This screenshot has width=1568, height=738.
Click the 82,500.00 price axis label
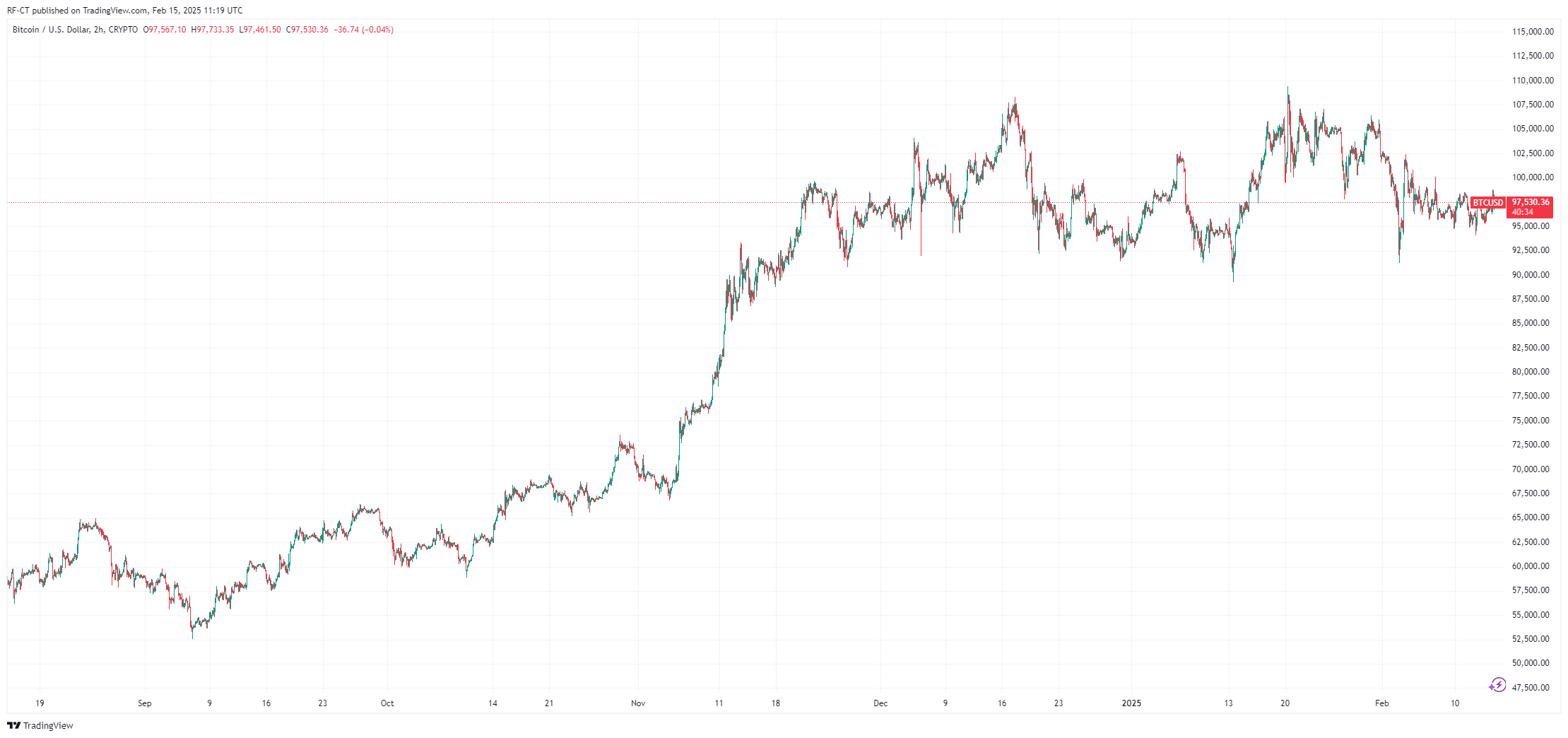tap(1531, 348)
